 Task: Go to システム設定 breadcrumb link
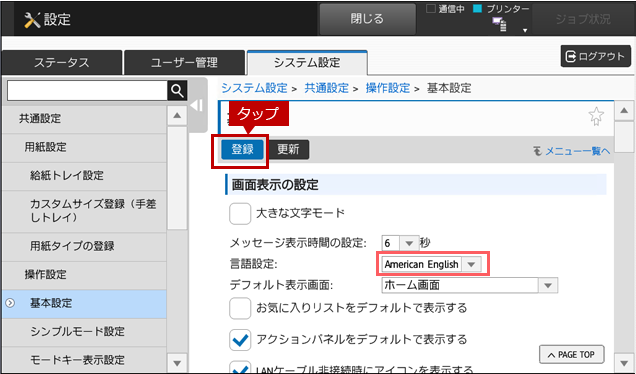254,88
